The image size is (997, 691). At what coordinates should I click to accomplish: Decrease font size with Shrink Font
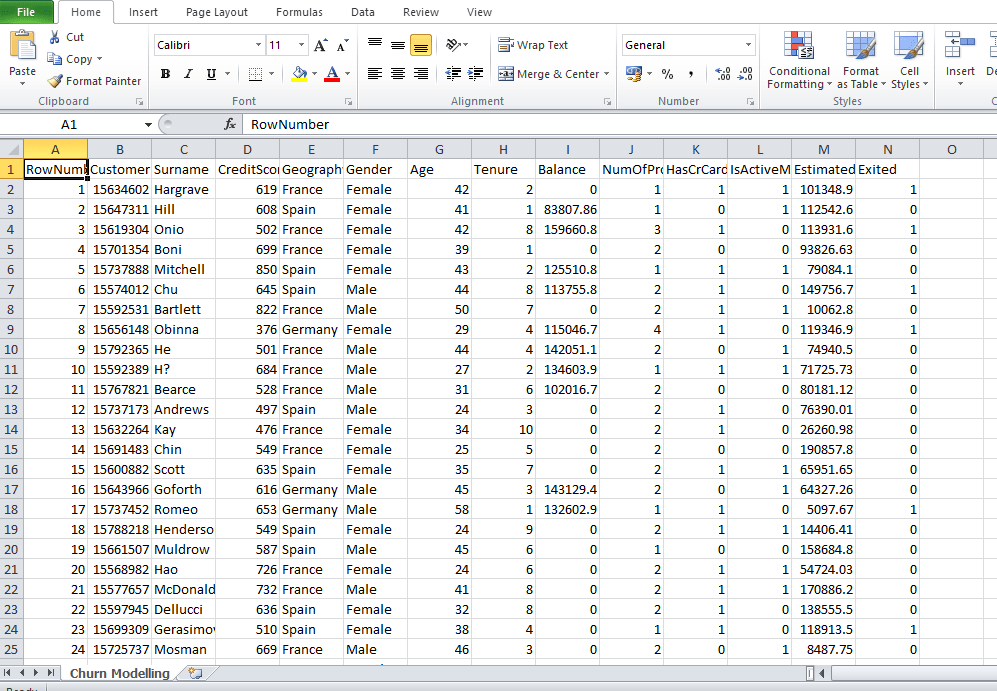coord(342,45)
